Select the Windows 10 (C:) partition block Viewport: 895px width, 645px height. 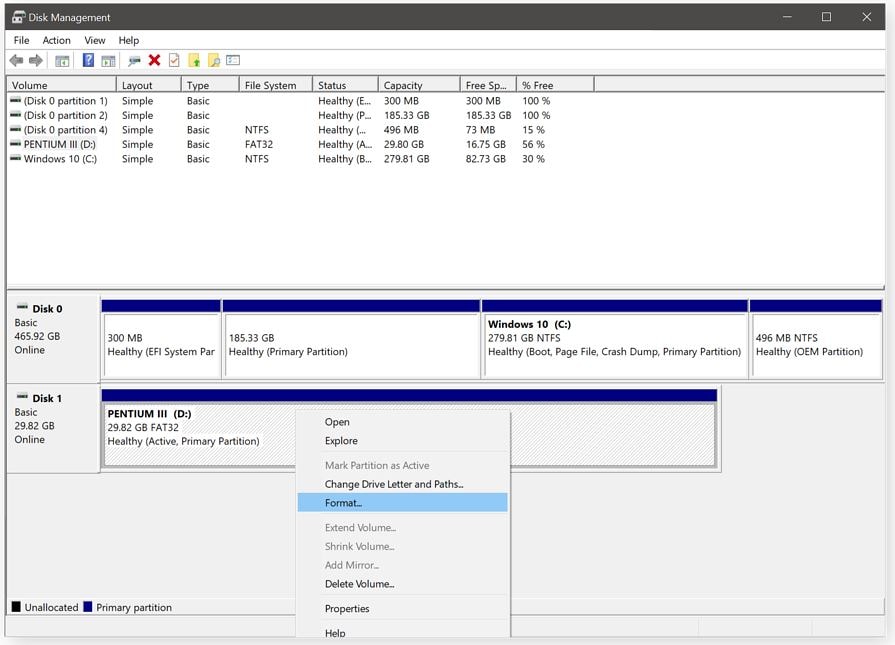tap(615, 338)
